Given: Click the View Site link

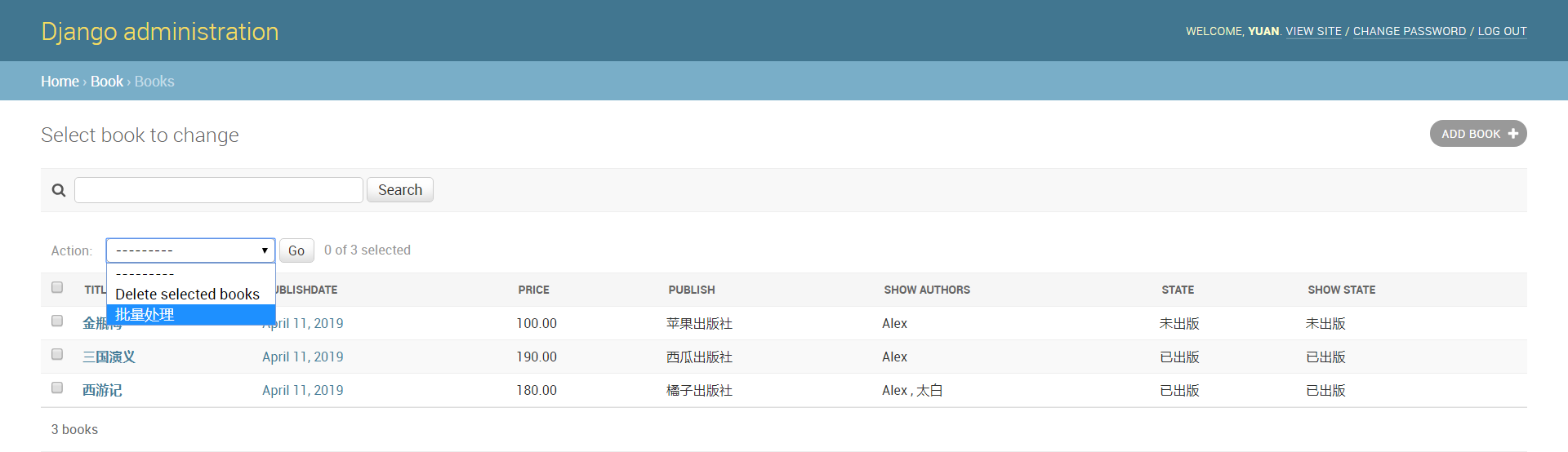Looking at the screenshot, I should pyautogui.click(x=1313, y=31).
